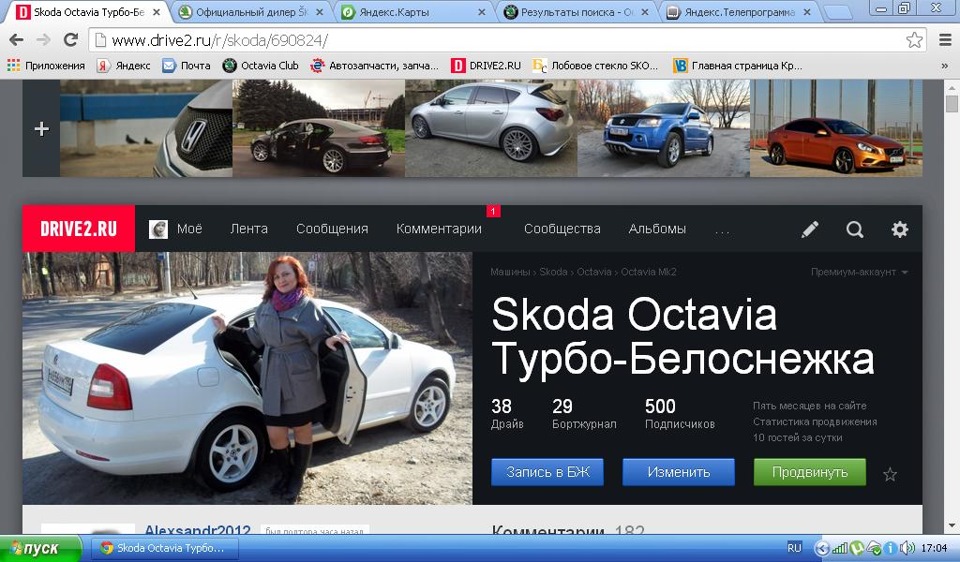Click the favorite star beside Продвинуть
This screenshot has width=960, height=562.
point(890,474)
